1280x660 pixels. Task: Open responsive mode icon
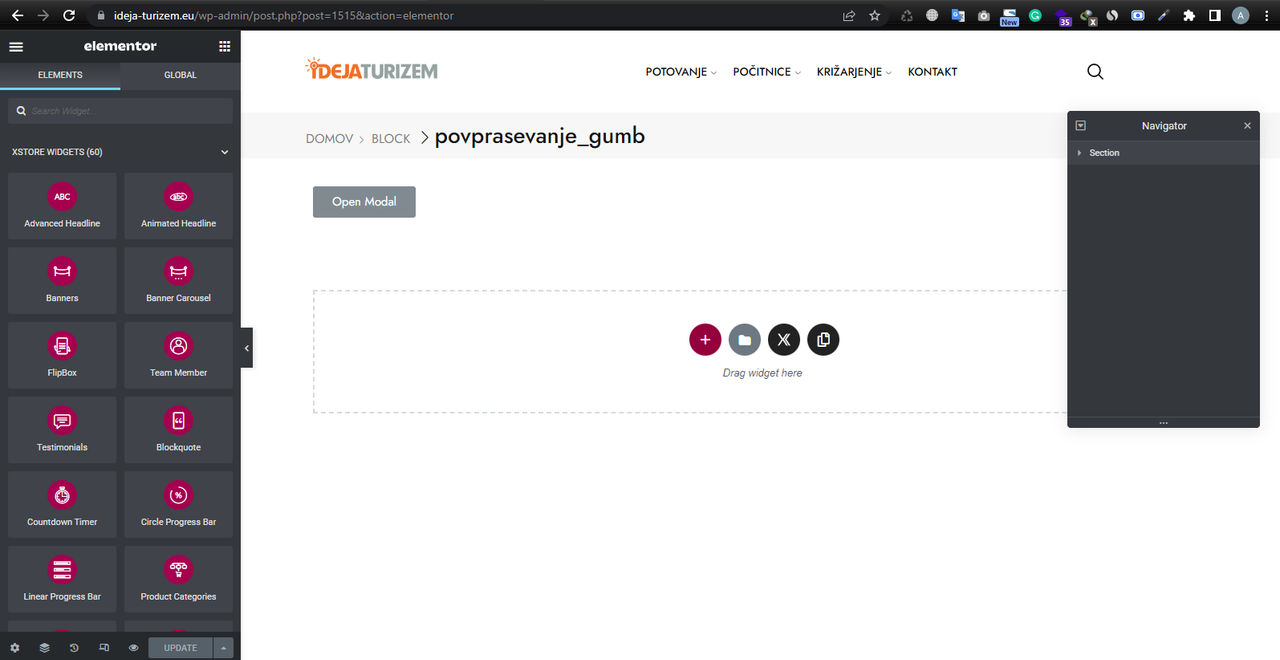104,648
